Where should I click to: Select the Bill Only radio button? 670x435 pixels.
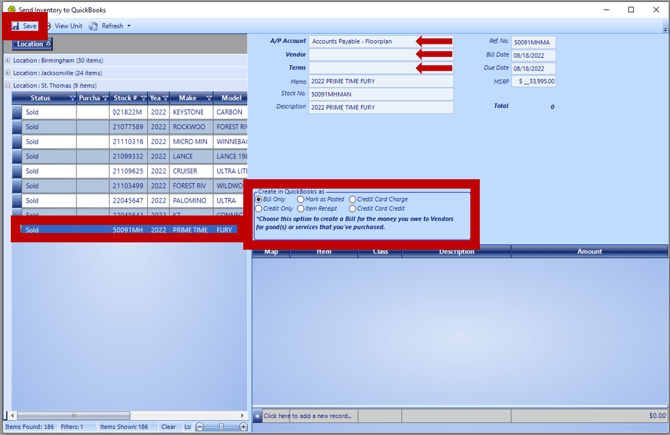pos(259,200)
